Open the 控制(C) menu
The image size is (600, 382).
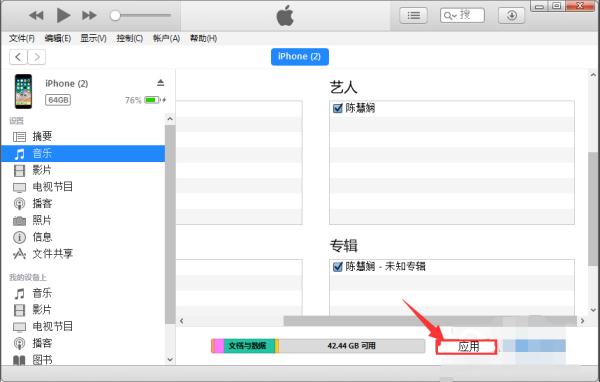point(130,38)
